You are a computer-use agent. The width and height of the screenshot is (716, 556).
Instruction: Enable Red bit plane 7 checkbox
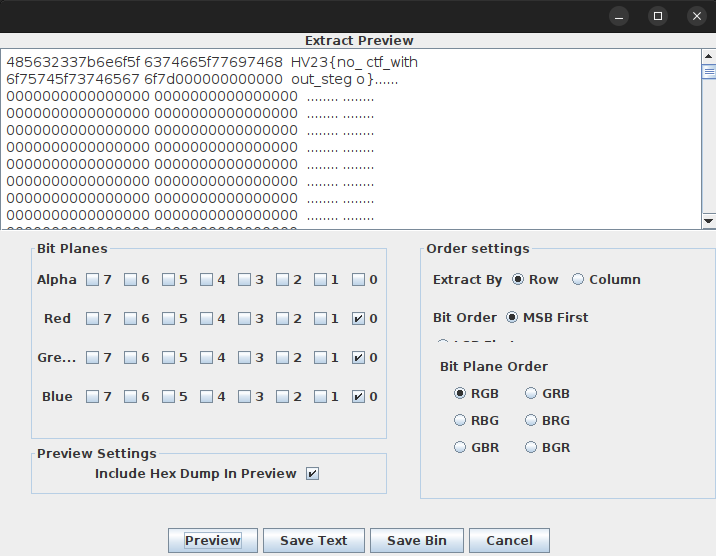[x=93, y=319]
